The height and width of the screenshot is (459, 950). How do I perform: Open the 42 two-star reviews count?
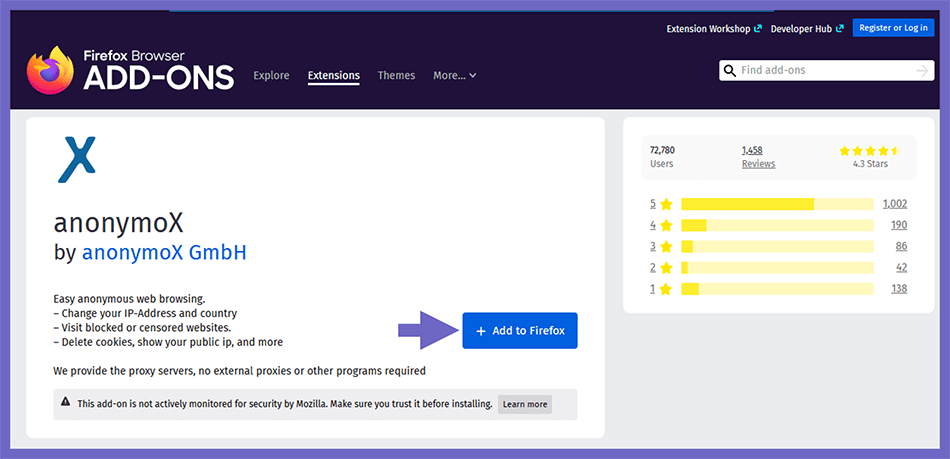coord(902,268)
